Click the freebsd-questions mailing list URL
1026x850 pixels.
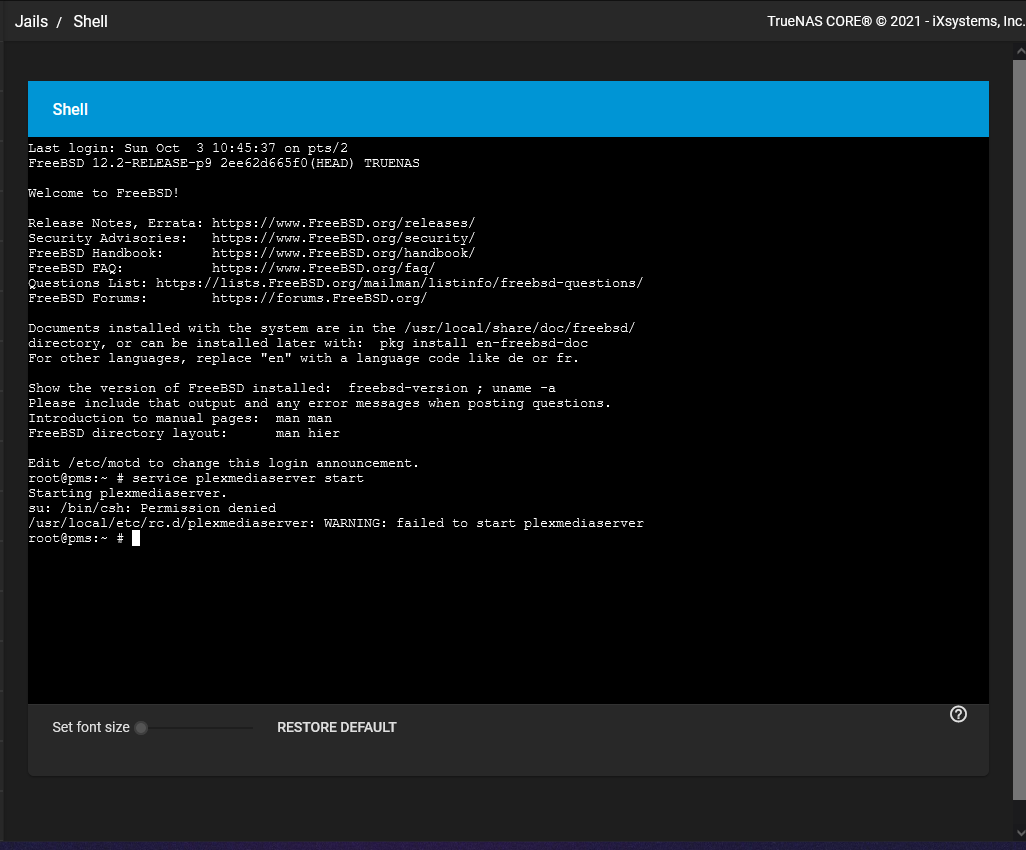pos(400,283)
